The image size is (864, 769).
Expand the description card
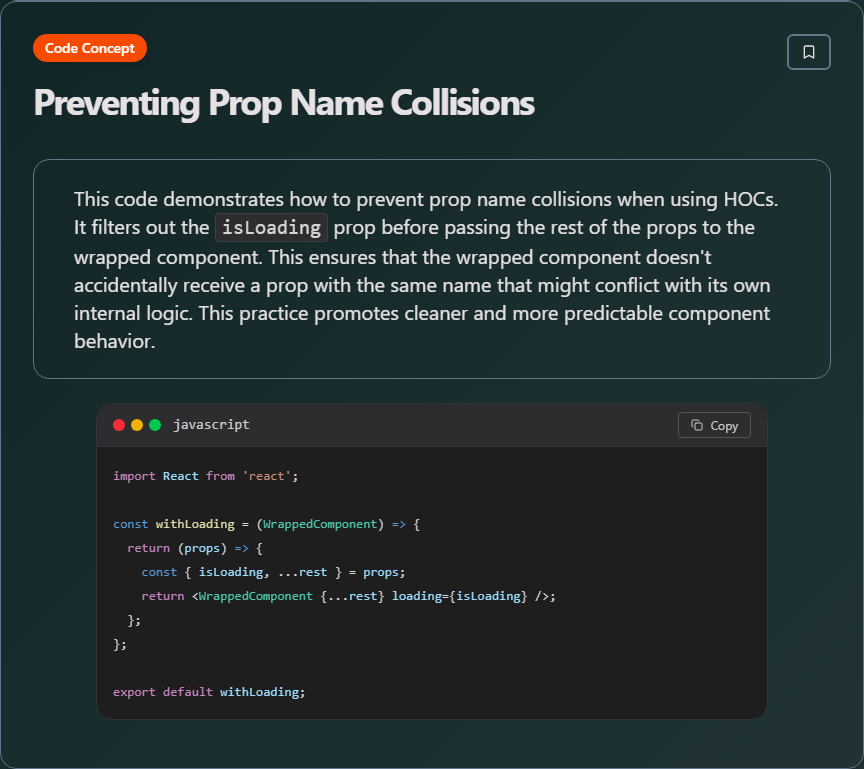pyautogui.click(x=432, y=268)
